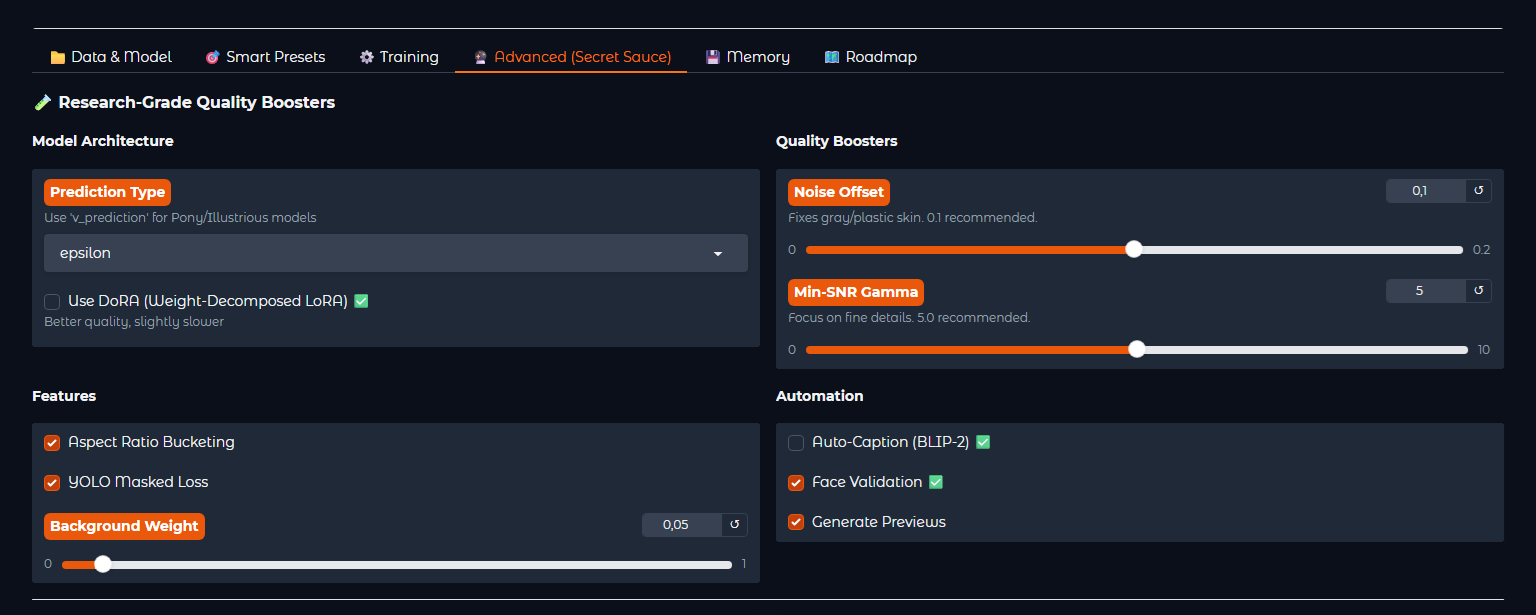Click the Noise Offset number field

1426,191
